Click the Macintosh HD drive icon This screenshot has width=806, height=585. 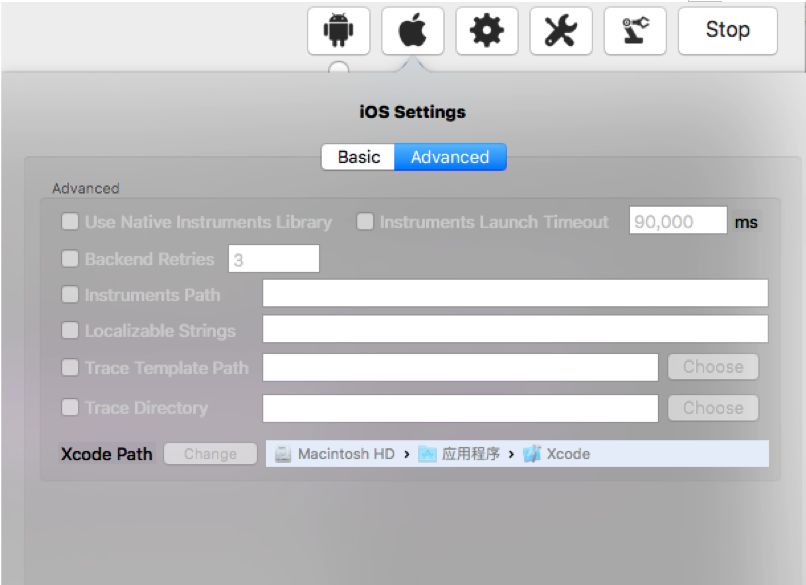coord(283,454)
